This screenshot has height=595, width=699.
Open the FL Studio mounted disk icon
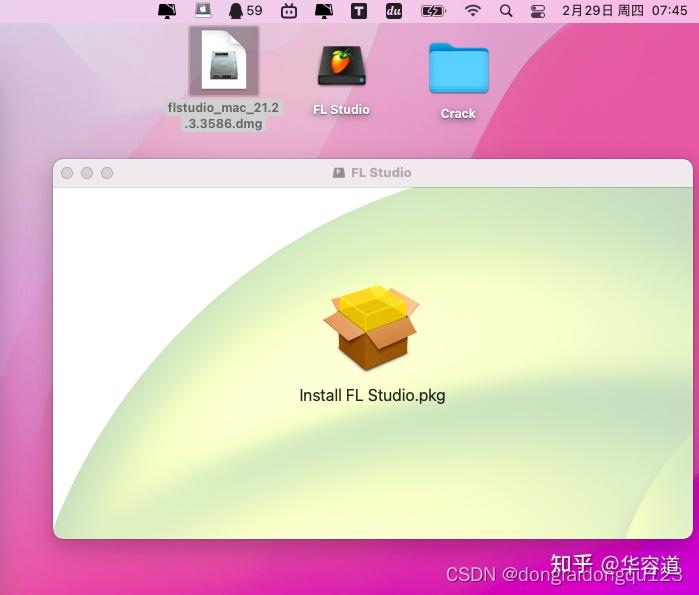click(x=341, y=66)
